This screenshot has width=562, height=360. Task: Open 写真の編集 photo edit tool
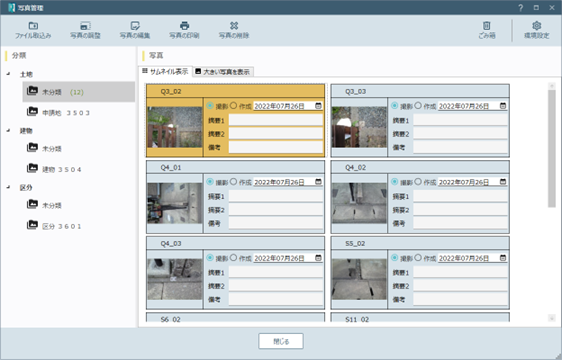(x=135, y=30)
